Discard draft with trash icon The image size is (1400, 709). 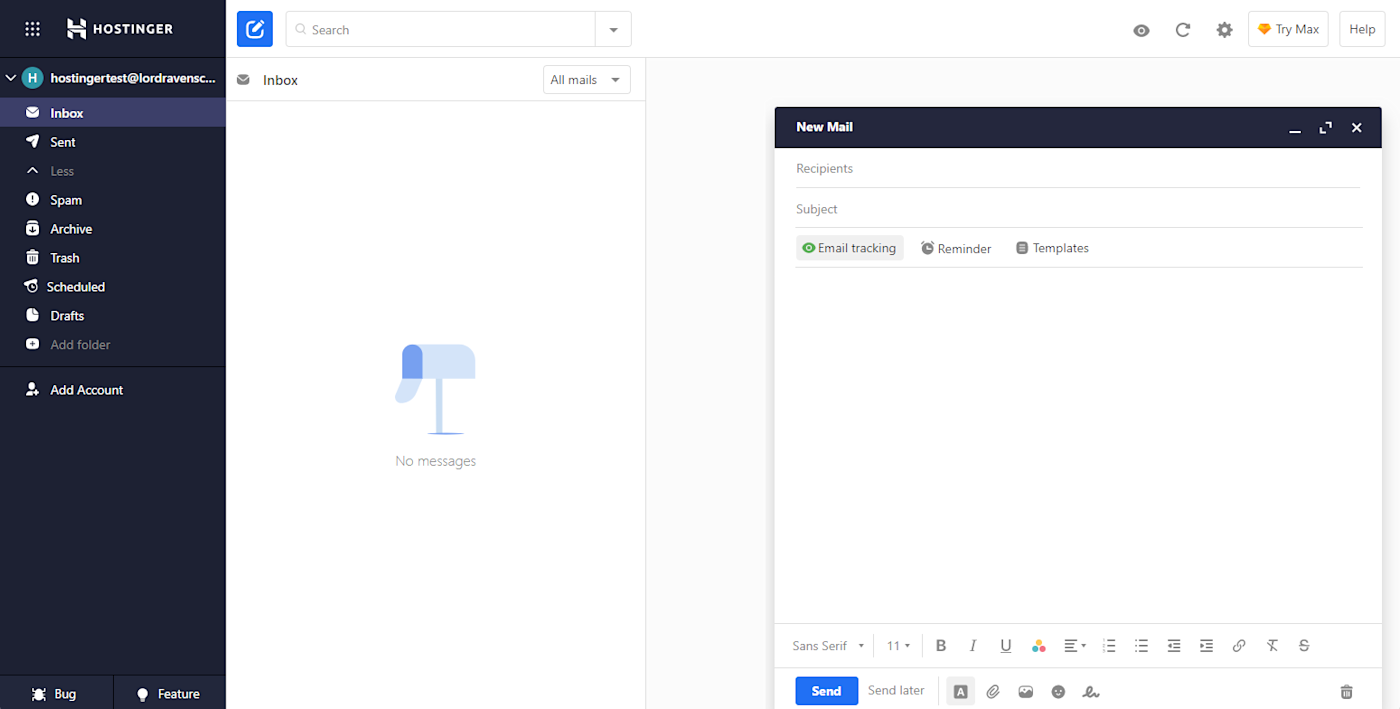(x=1346, y=691)
